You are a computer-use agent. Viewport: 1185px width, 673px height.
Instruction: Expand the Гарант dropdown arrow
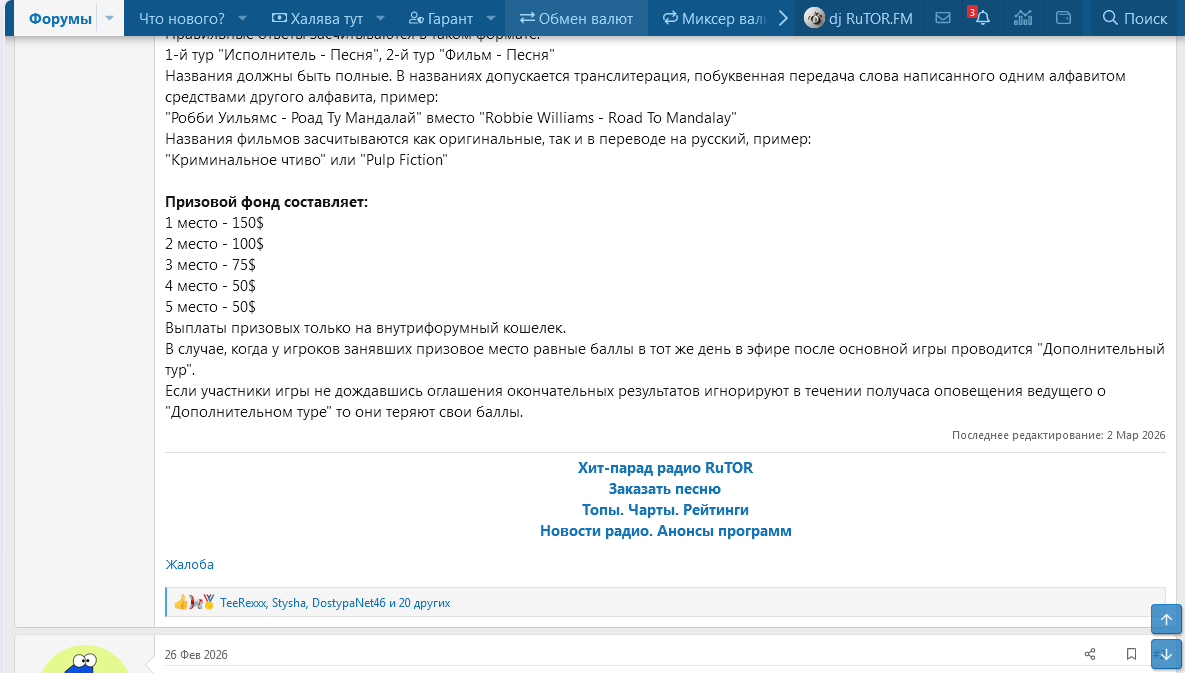point(490,18)
